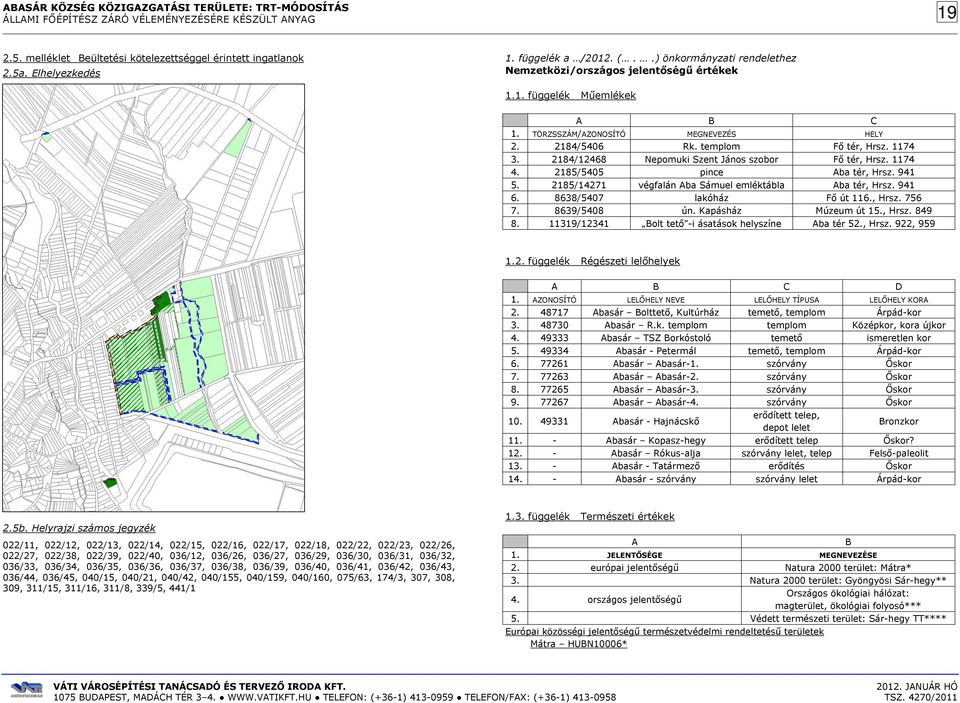Click the page number 19 box
This screenshot has height=703, width=960.
[947, 12]
